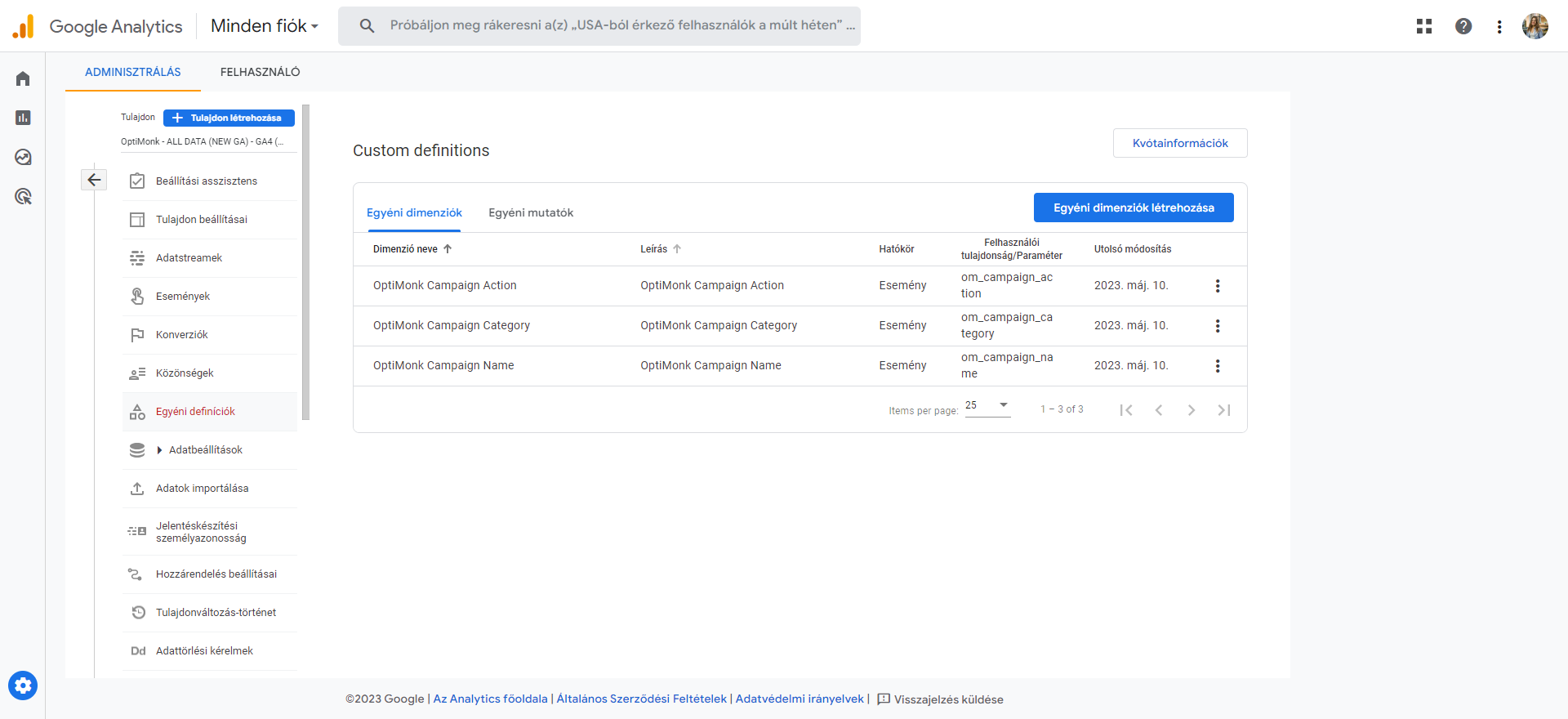Screen dimensions: 1568x719
Task: Go to next page of table
Action: pyautogui.click(x=1192, y=410)
